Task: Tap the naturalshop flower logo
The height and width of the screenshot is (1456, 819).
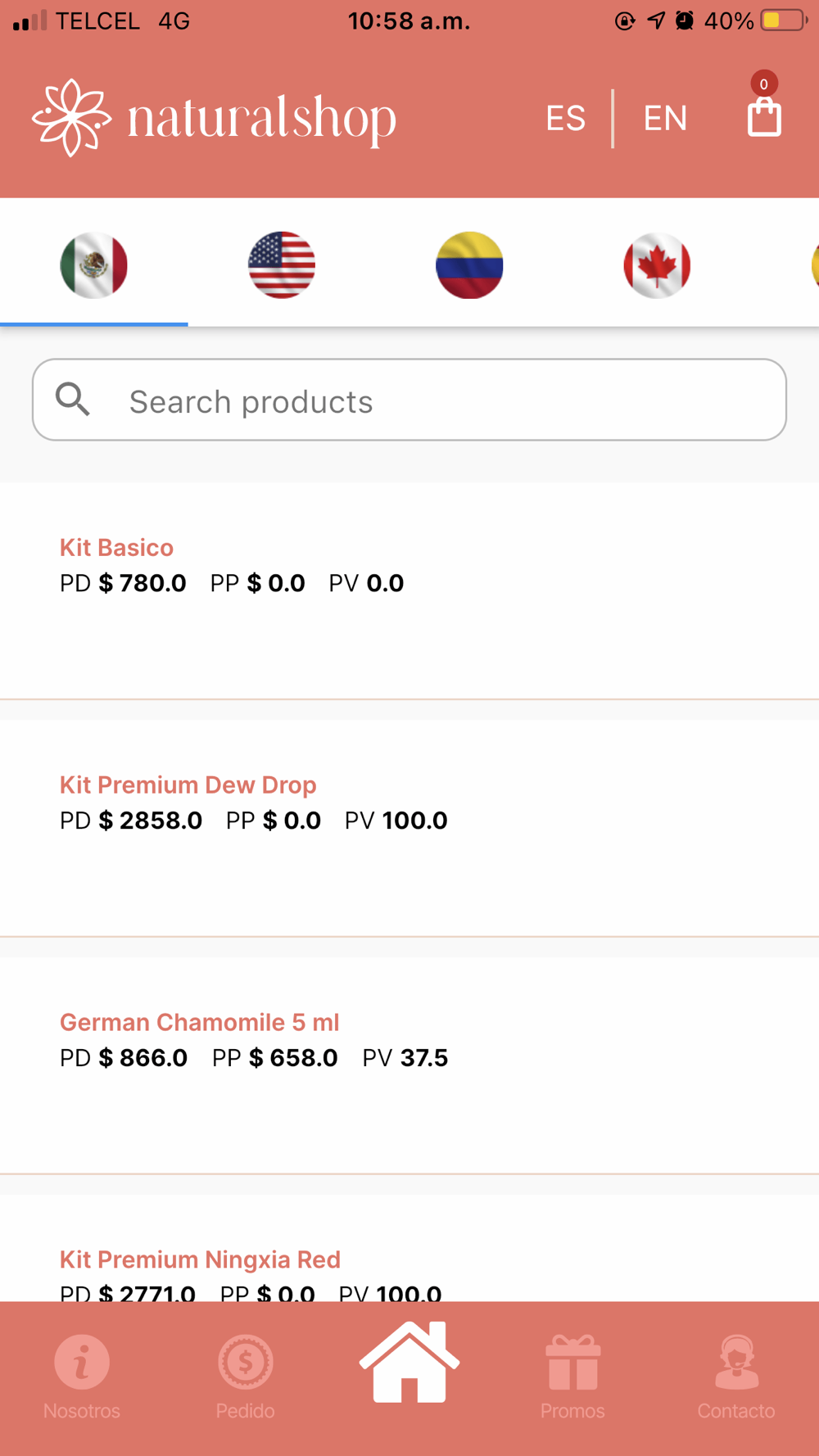Action: pyautogui.click(x=72, y=117)
